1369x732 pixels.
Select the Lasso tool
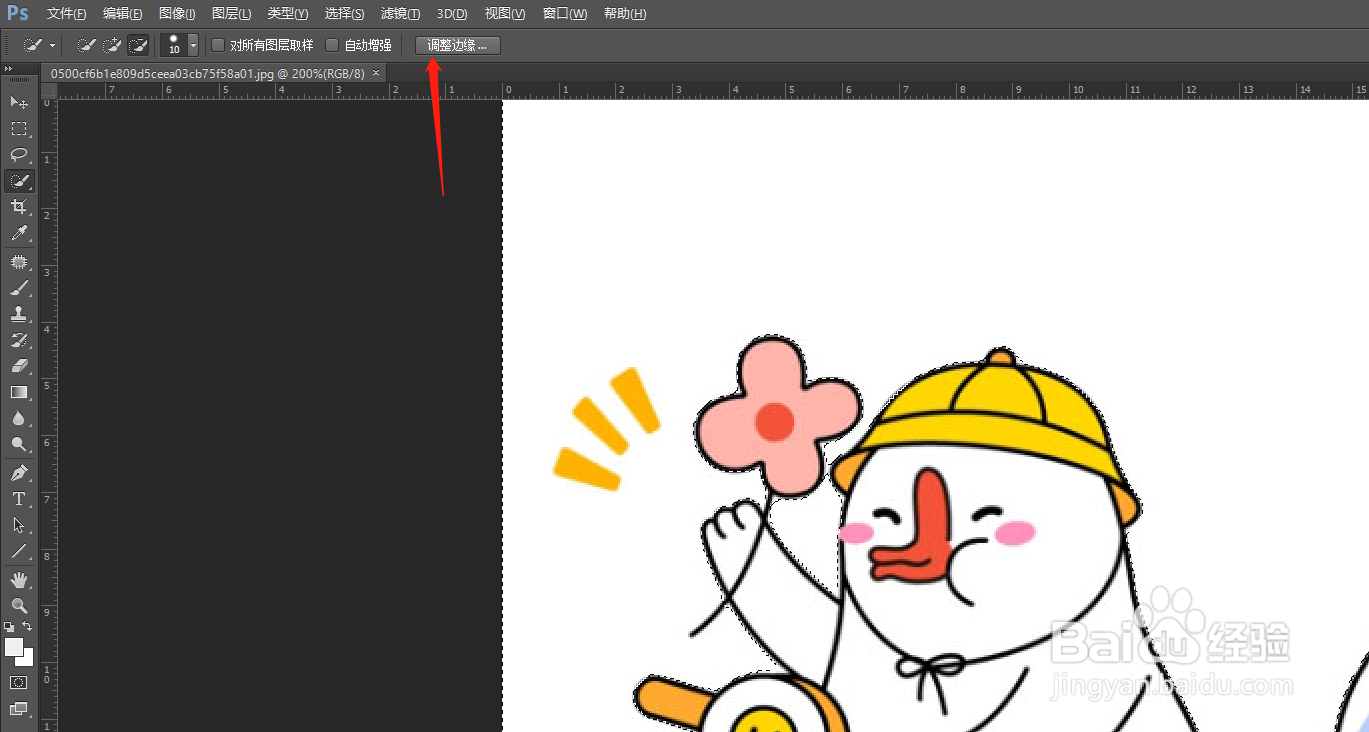click(x=19, y=155)
